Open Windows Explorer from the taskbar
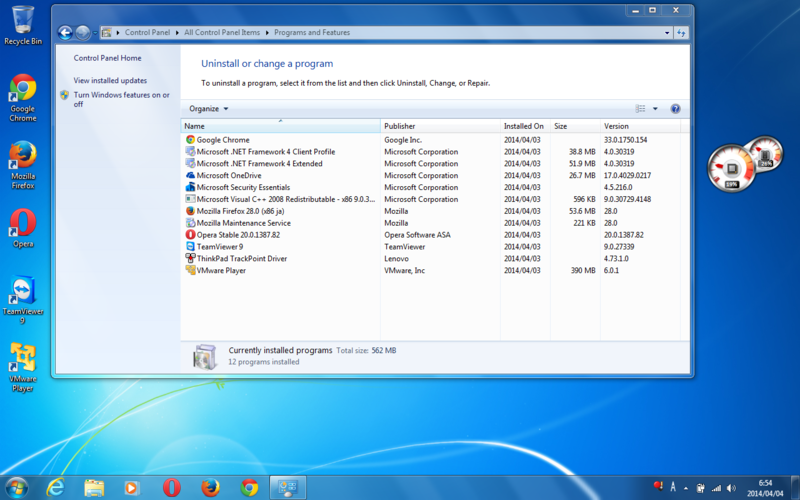Viewport: 800px width, 500px height. 94,488
